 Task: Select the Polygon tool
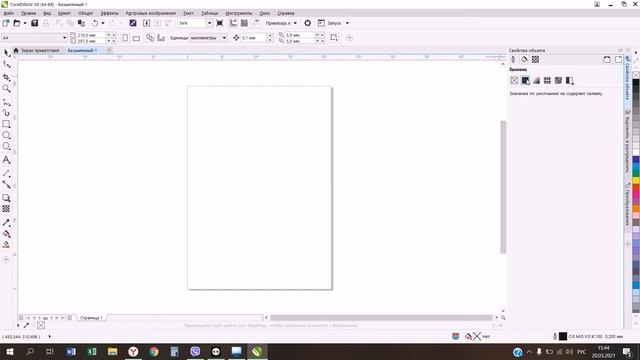coord(6,146)
